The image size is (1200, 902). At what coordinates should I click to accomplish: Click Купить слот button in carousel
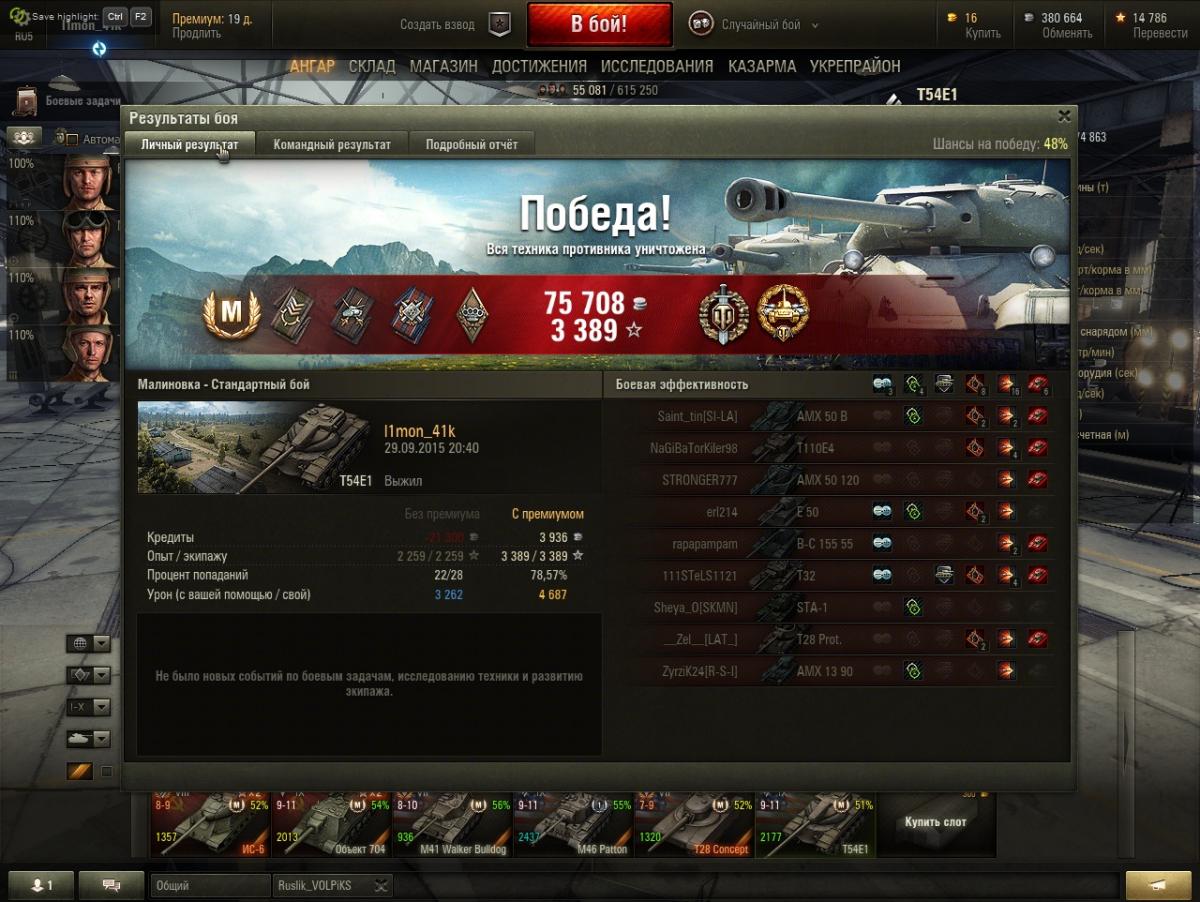click(936, 822)
